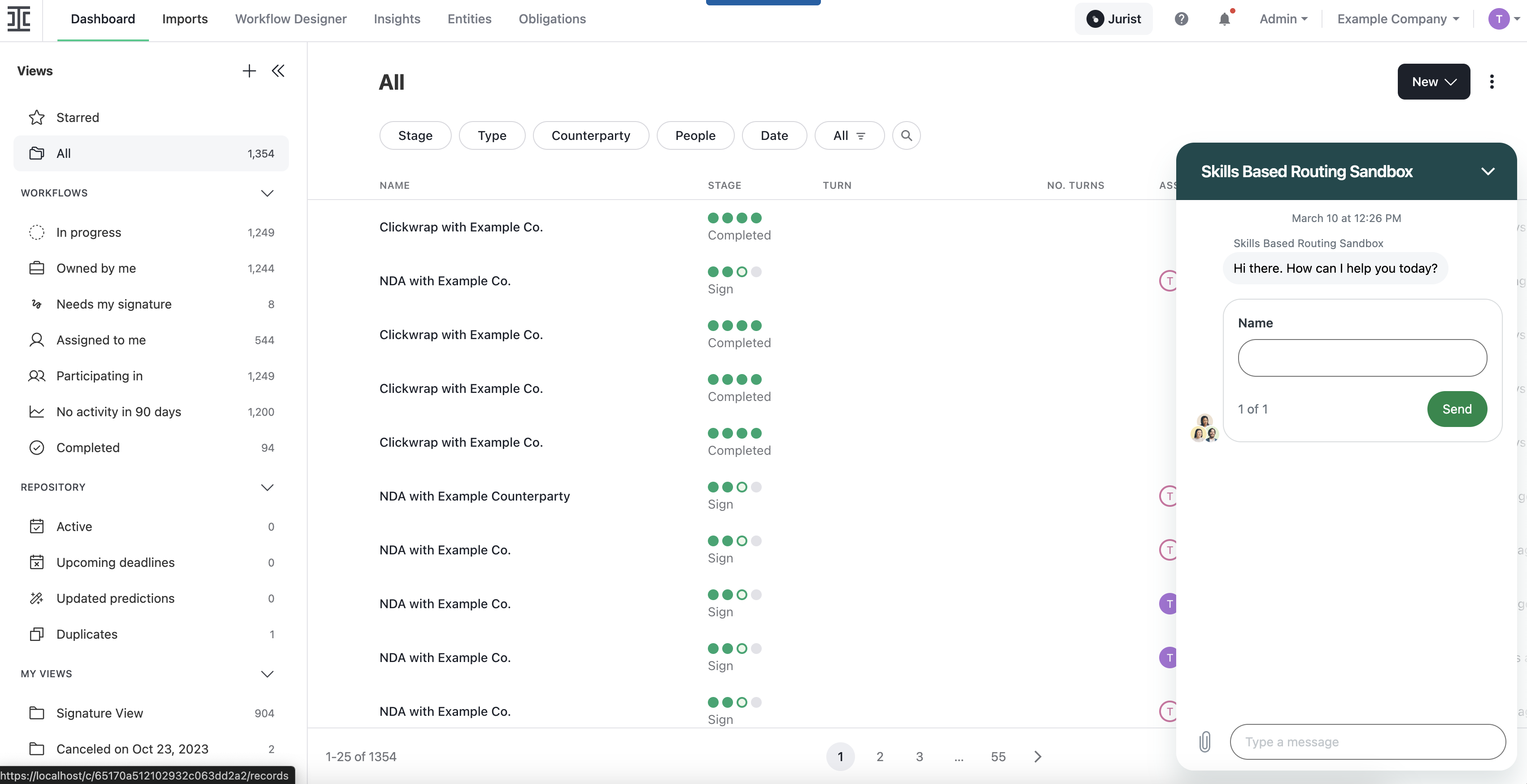Screen dimensions: 1527x784
Task: Open Canceled on Oct 23, 2023 view
Action: point(151,749)
